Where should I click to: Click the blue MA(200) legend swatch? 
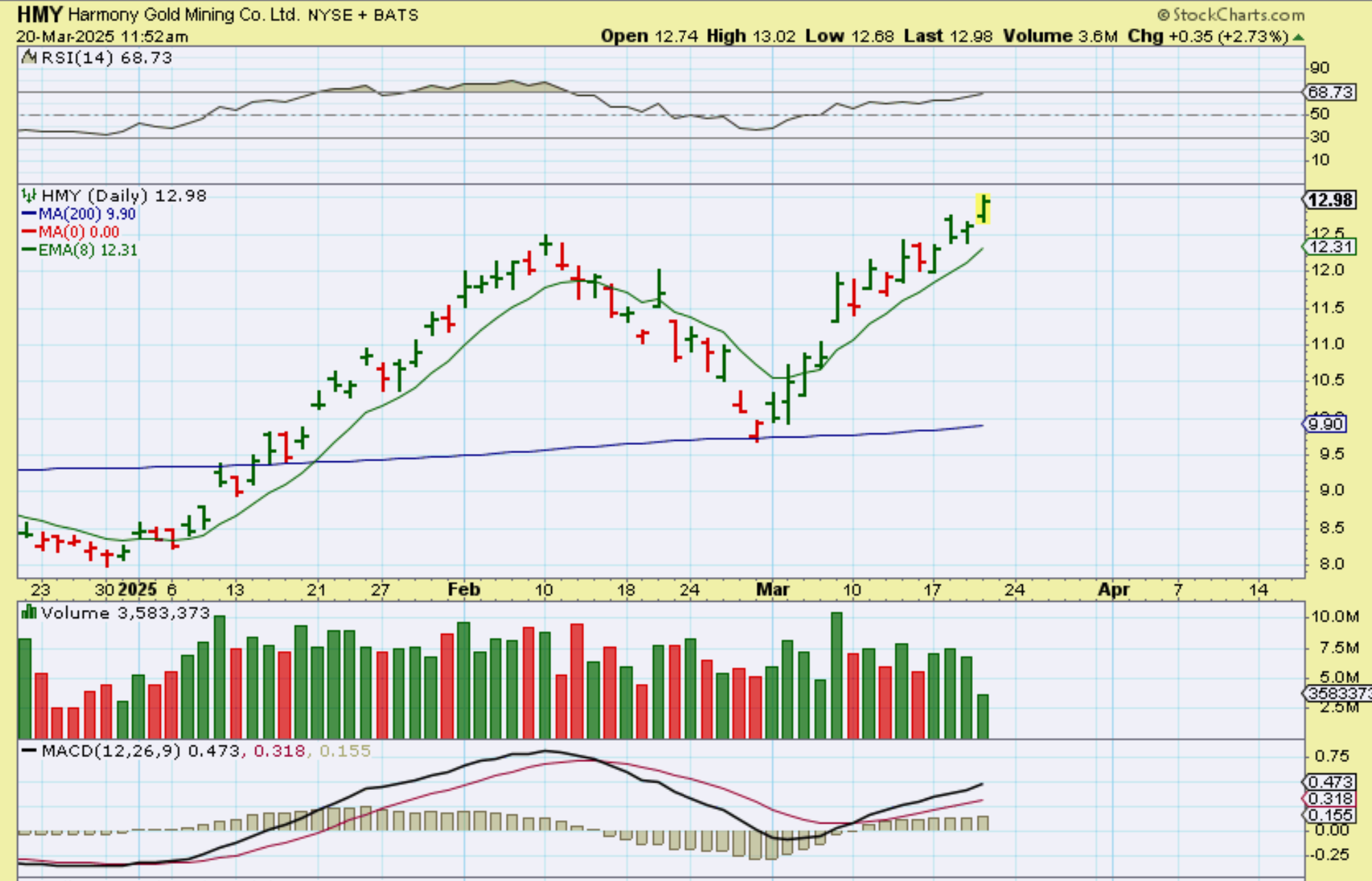click(x=29, y=214)
